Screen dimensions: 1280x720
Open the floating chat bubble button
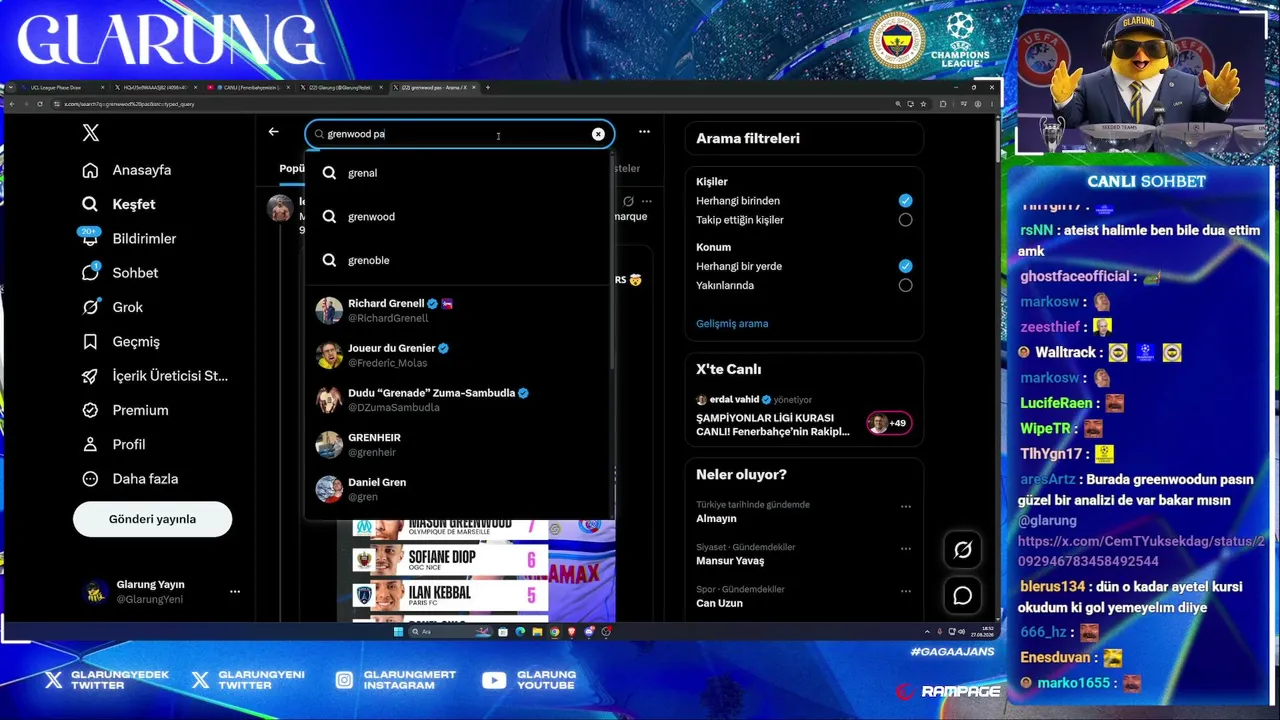point(962,596)
